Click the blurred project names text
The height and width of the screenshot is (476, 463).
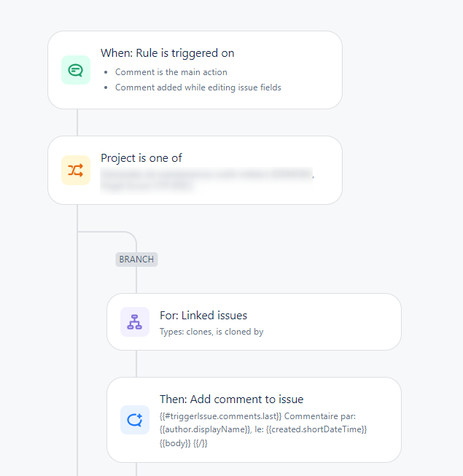(x=207, y=179)
